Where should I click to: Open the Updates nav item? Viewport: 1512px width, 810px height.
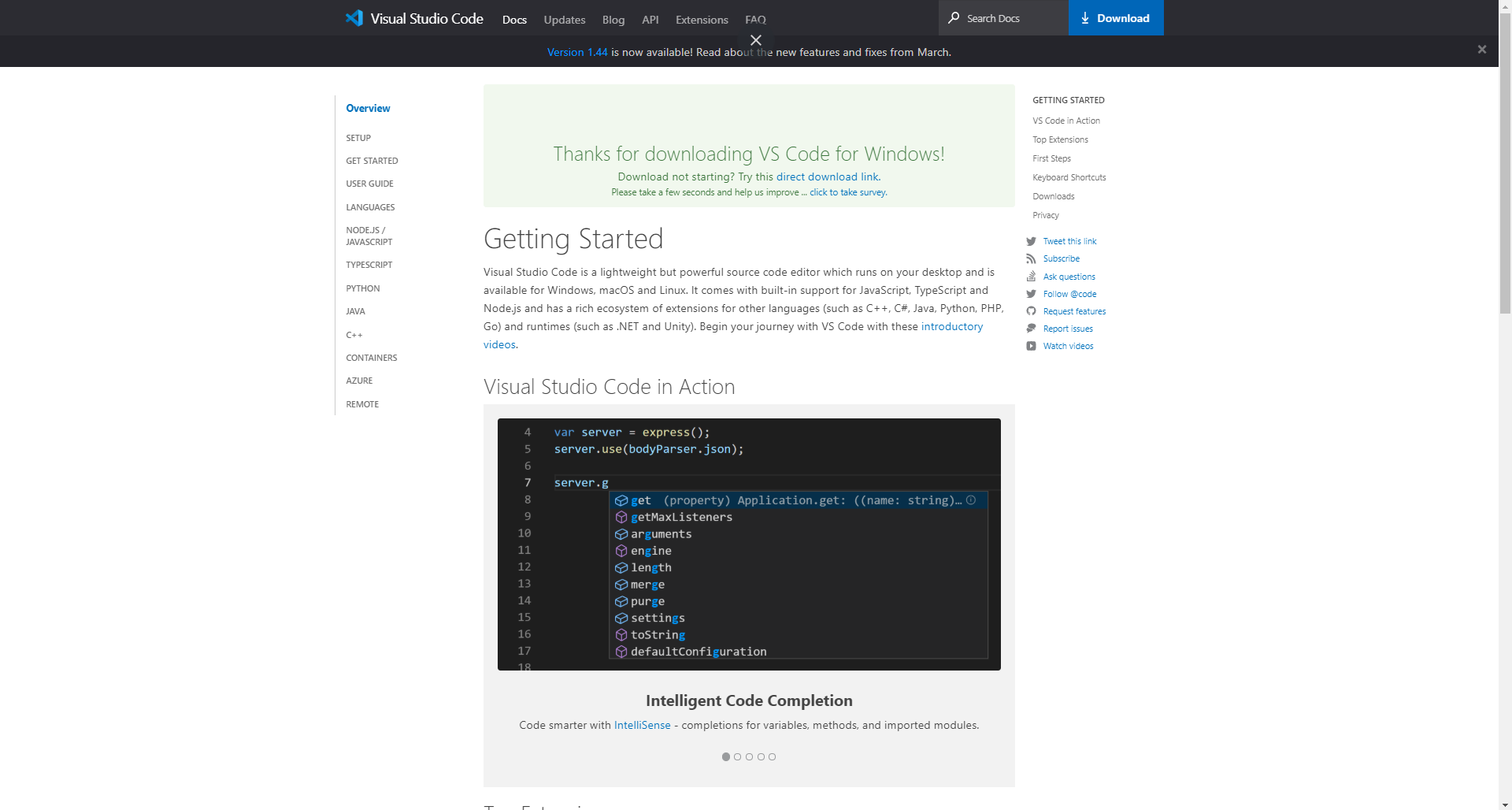click(x=565, y=20)
